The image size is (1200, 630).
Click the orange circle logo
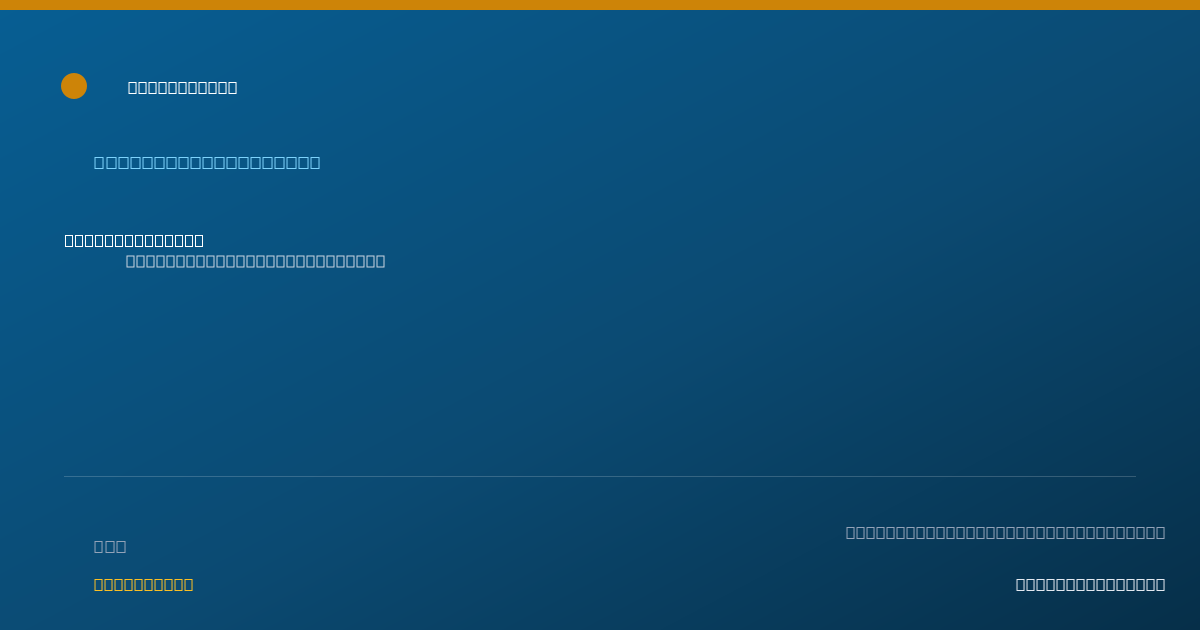74,86
